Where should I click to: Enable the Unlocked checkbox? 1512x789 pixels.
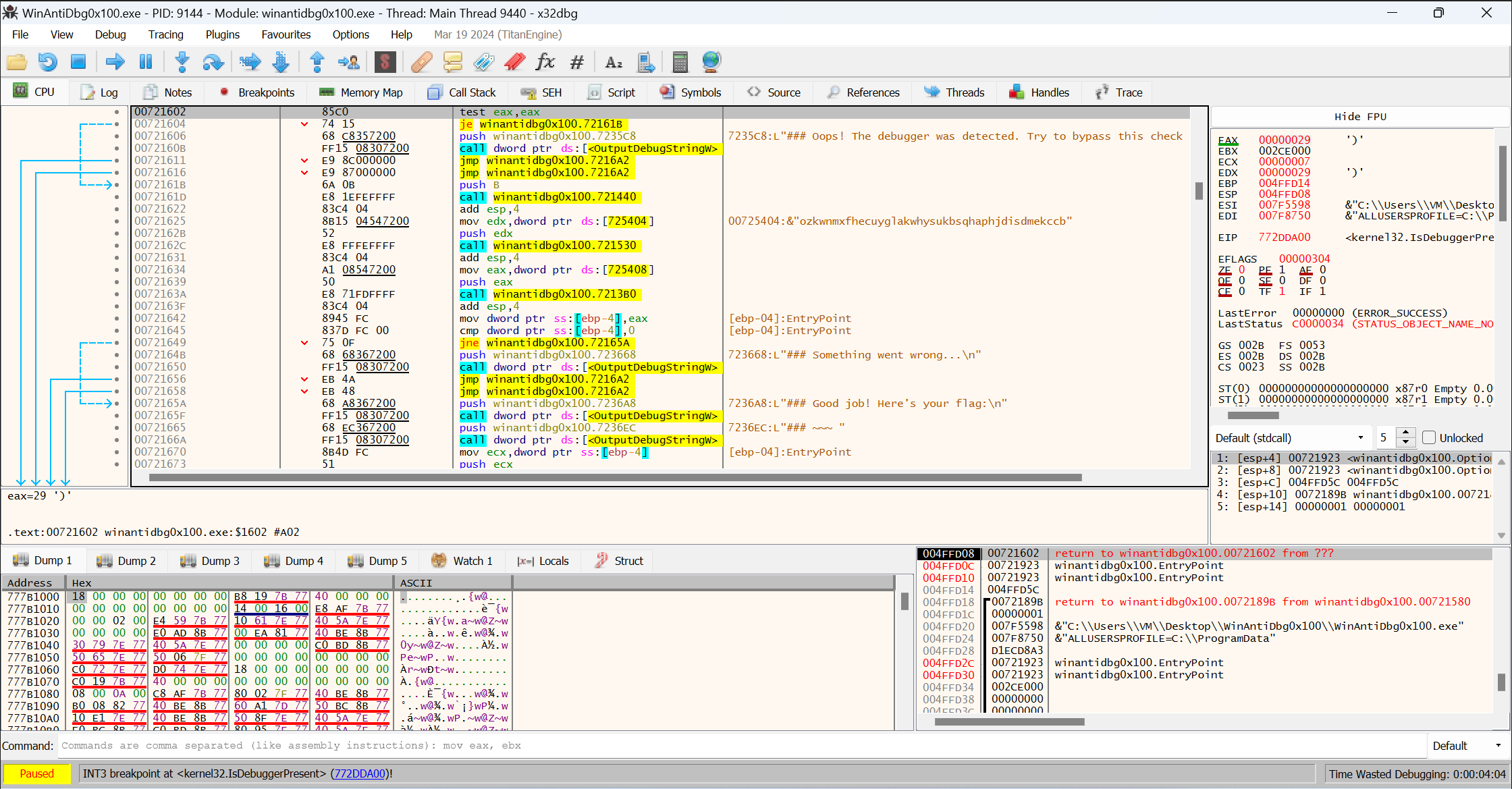coord(1429,437)
